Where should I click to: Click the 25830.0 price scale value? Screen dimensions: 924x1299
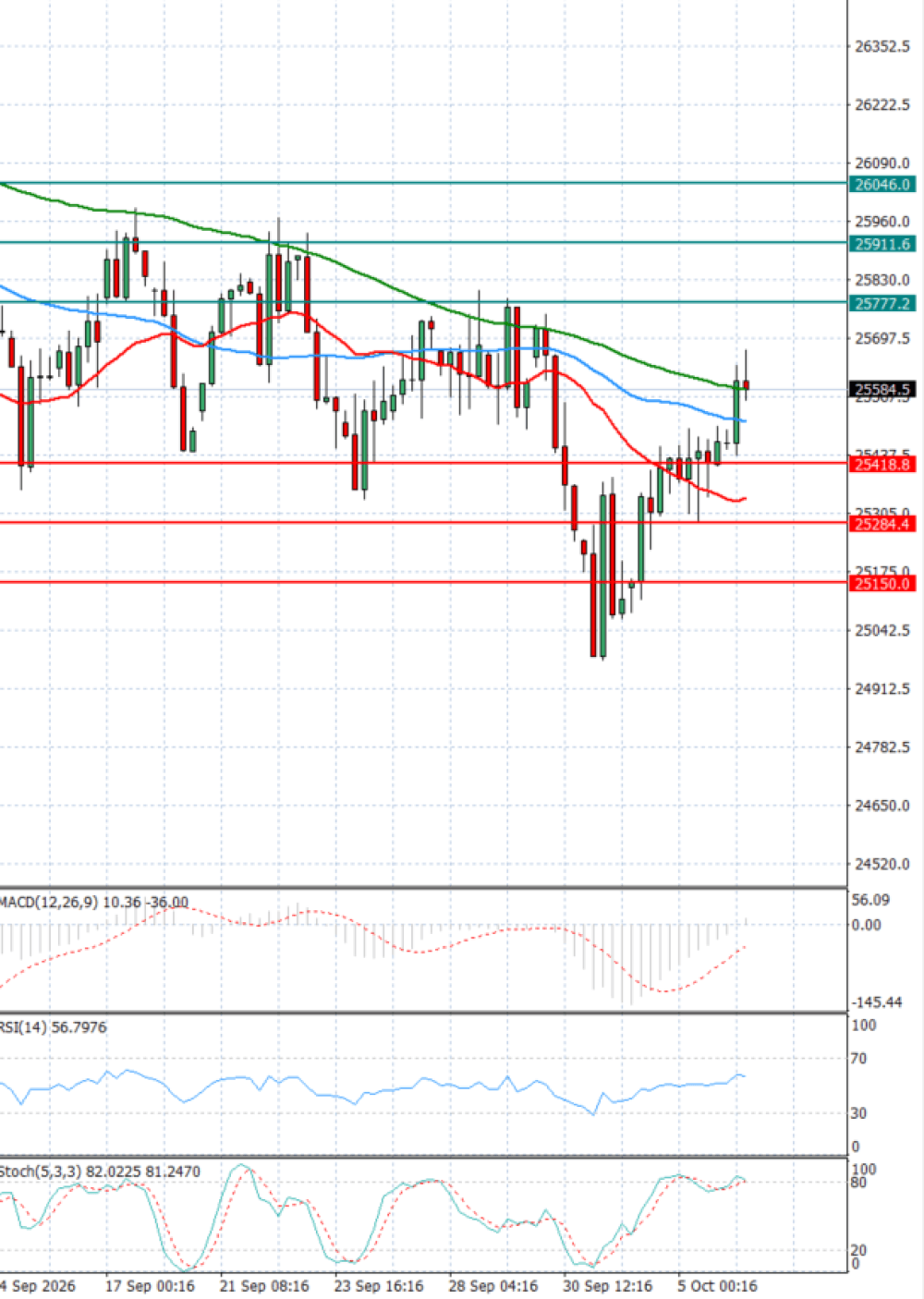(x=881, y=280)
